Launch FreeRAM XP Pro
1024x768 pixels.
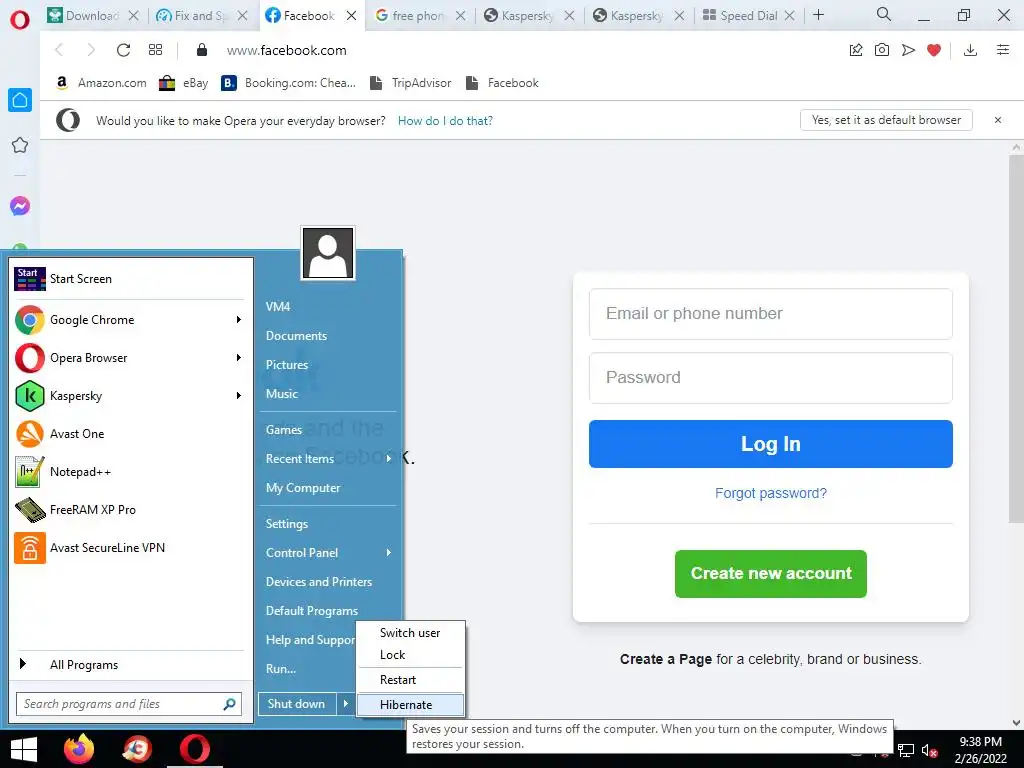[x=131, y=509]
